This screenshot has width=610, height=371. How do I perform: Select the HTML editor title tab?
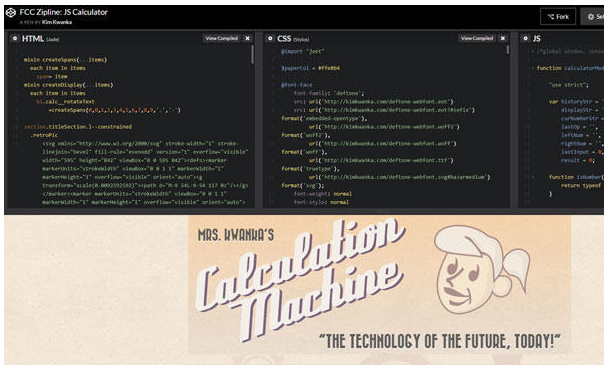(33, 38)
